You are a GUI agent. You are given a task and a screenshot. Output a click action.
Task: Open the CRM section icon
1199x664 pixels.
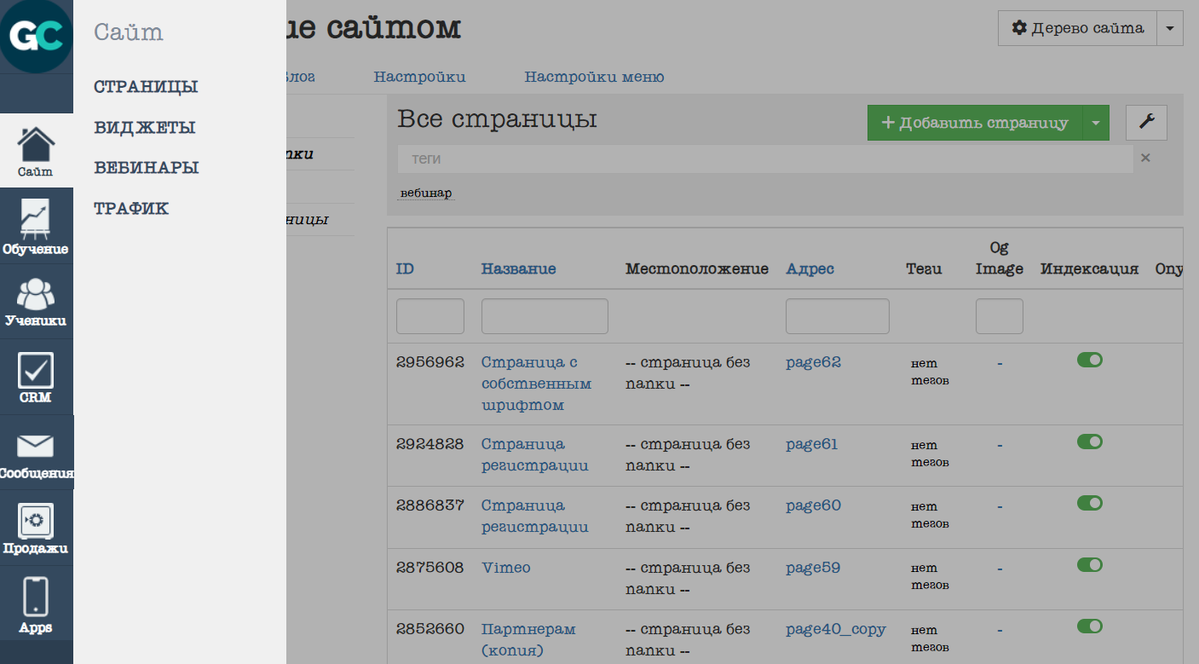pyautogui.click(x=36, y=377)
